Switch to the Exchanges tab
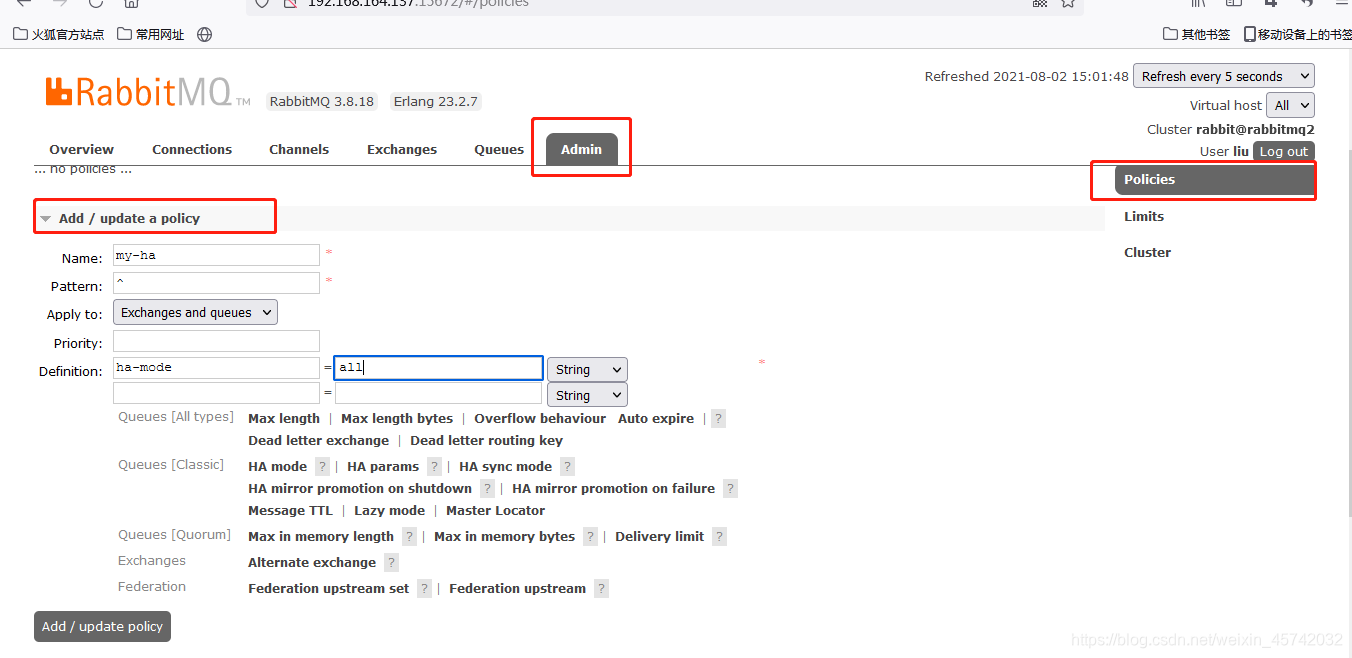The width and height of the screenshot is (1352, 658). pos(402,149)
